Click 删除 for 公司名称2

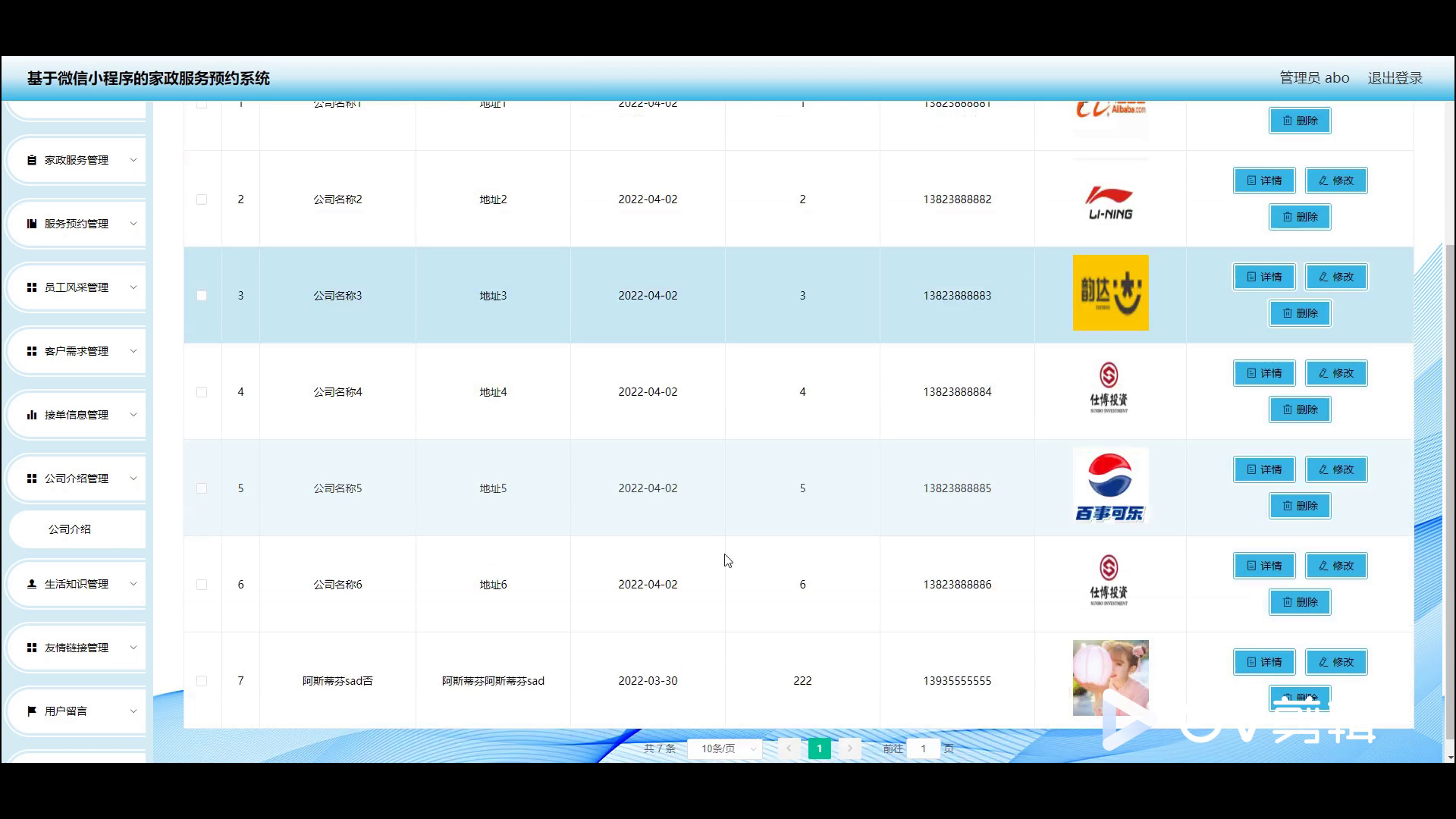click(x=1300, y=217)
